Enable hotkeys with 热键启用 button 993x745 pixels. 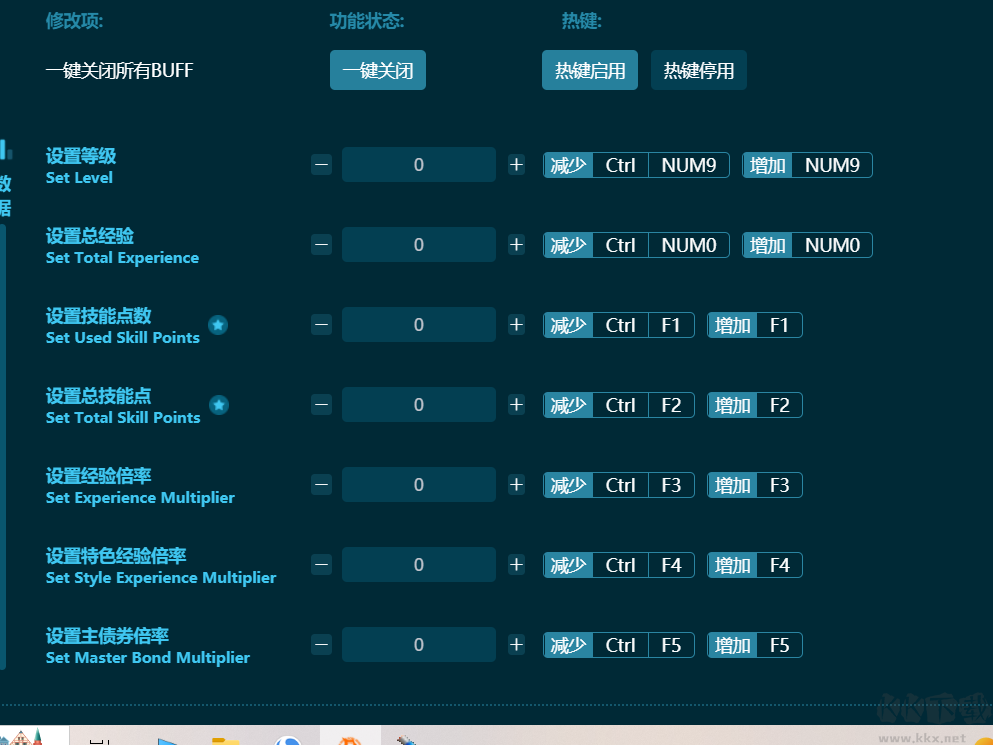(x=590, y=70)
